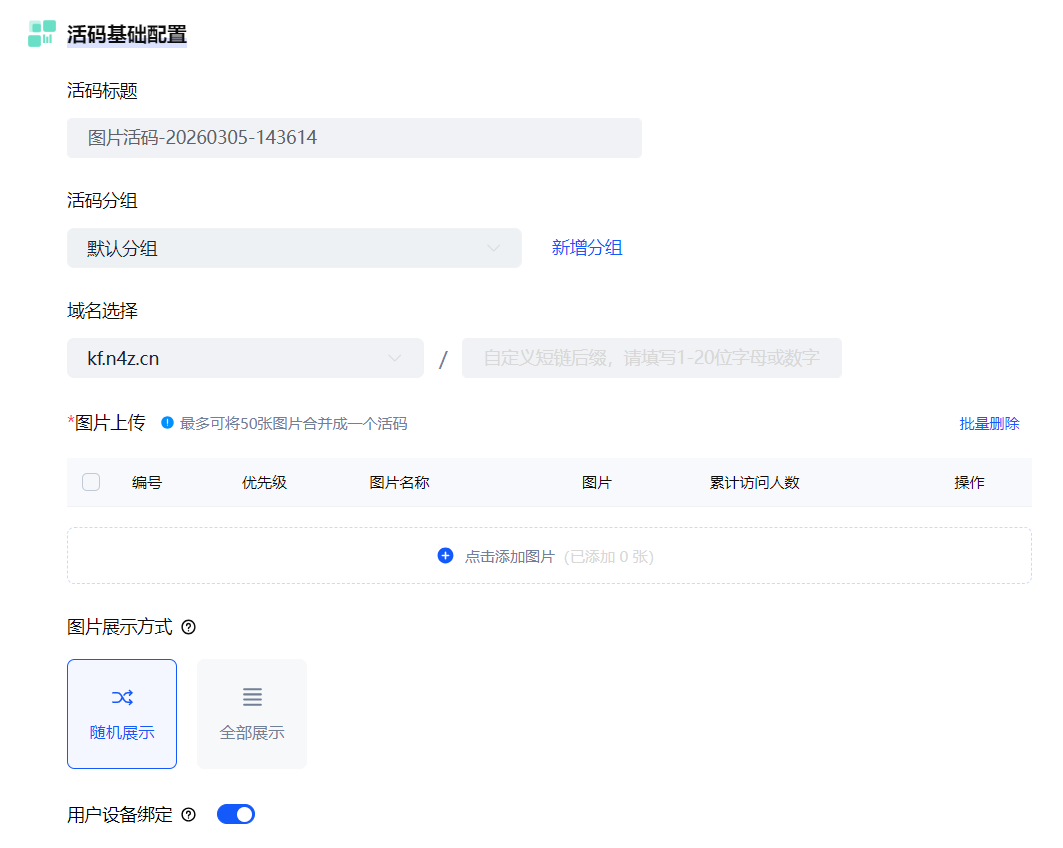Click the 点击添加图片 upload area
The image size is (1063, 848).
549,556
